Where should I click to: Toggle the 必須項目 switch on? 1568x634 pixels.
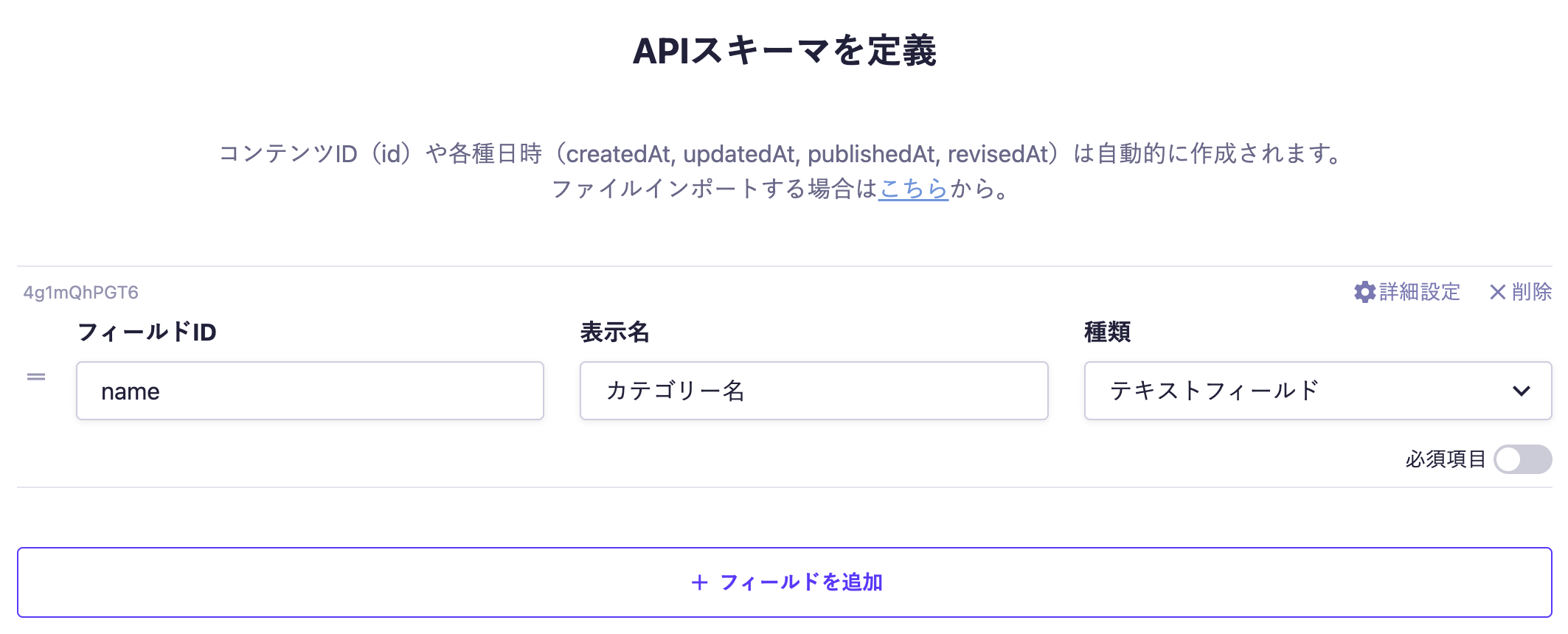click(x=1522, y=459)
